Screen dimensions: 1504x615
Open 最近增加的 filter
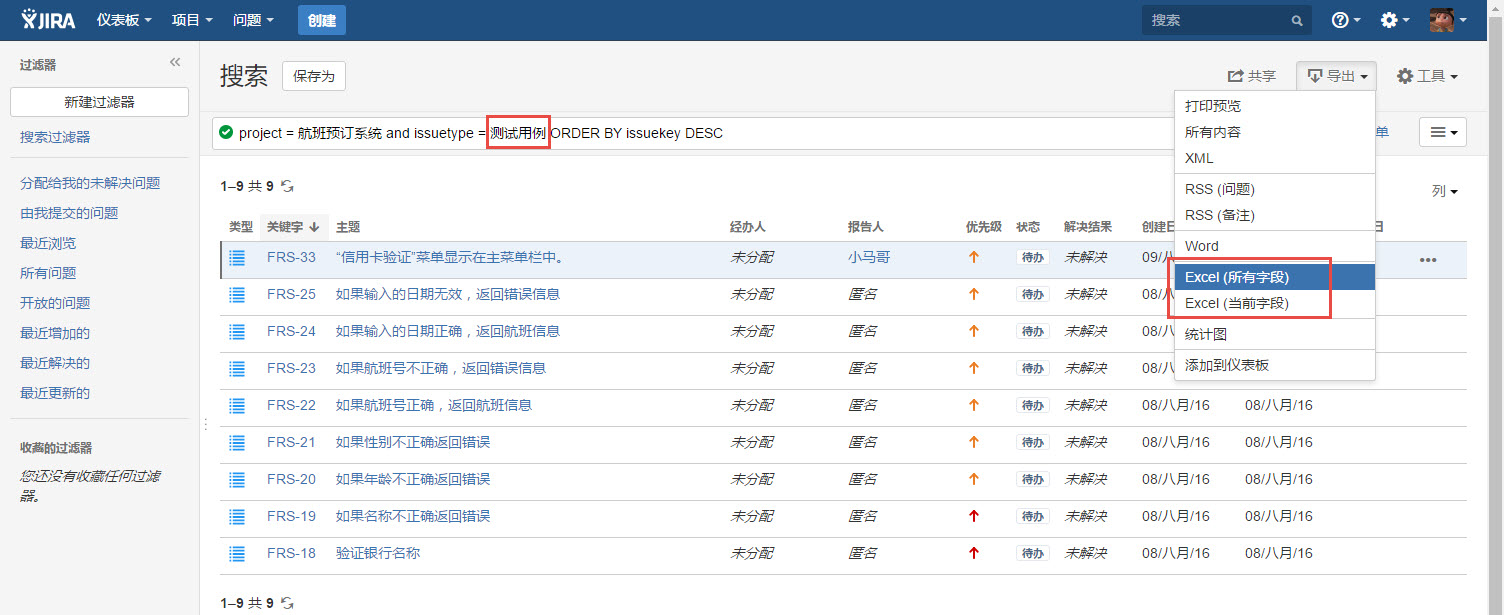55,333
